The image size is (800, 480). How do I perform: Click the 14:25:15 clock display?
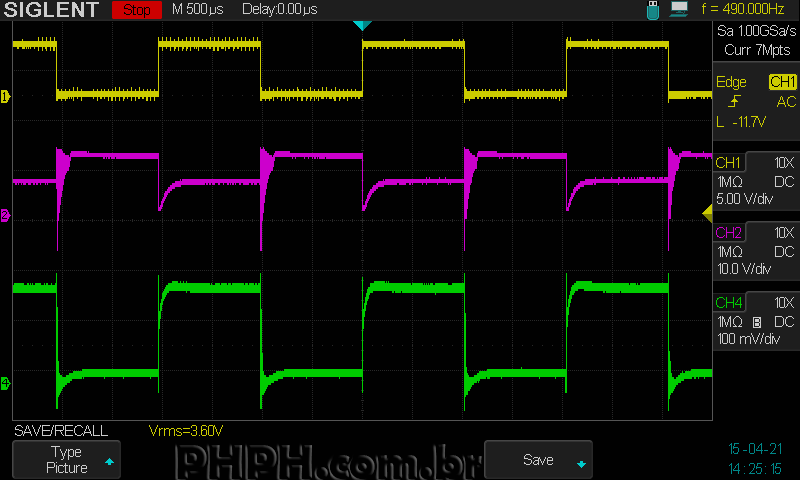pyautogui.click(x=755, y=468)
